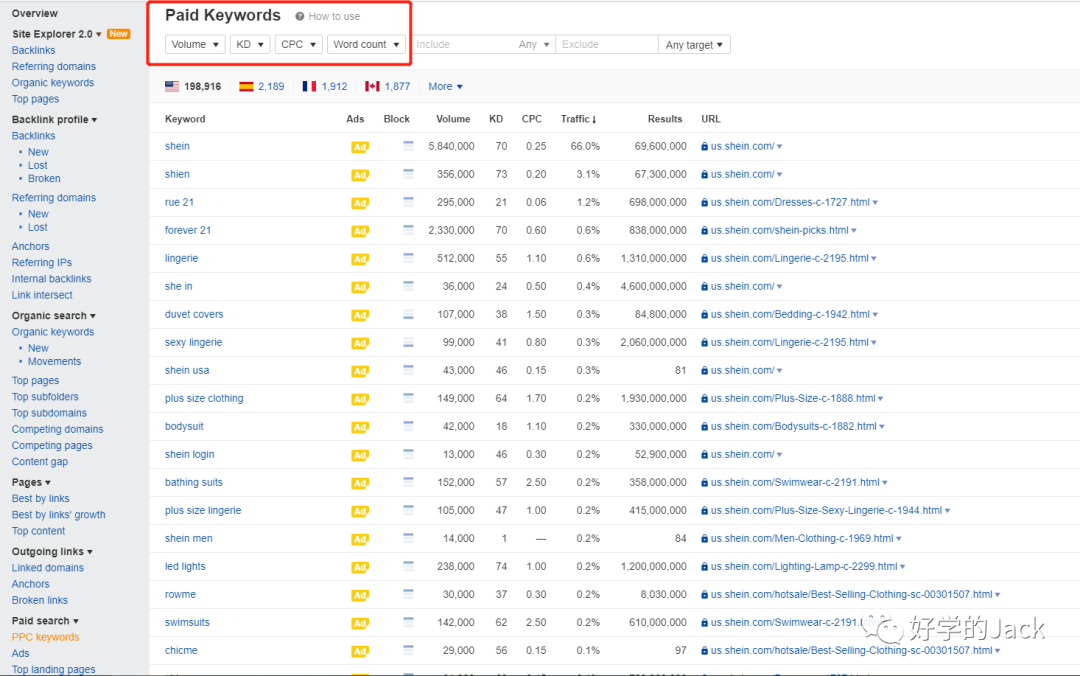This screenshot has width=1080, height=676.
Task: Open the Linked domains report
Action: click(x=48, y=568)
